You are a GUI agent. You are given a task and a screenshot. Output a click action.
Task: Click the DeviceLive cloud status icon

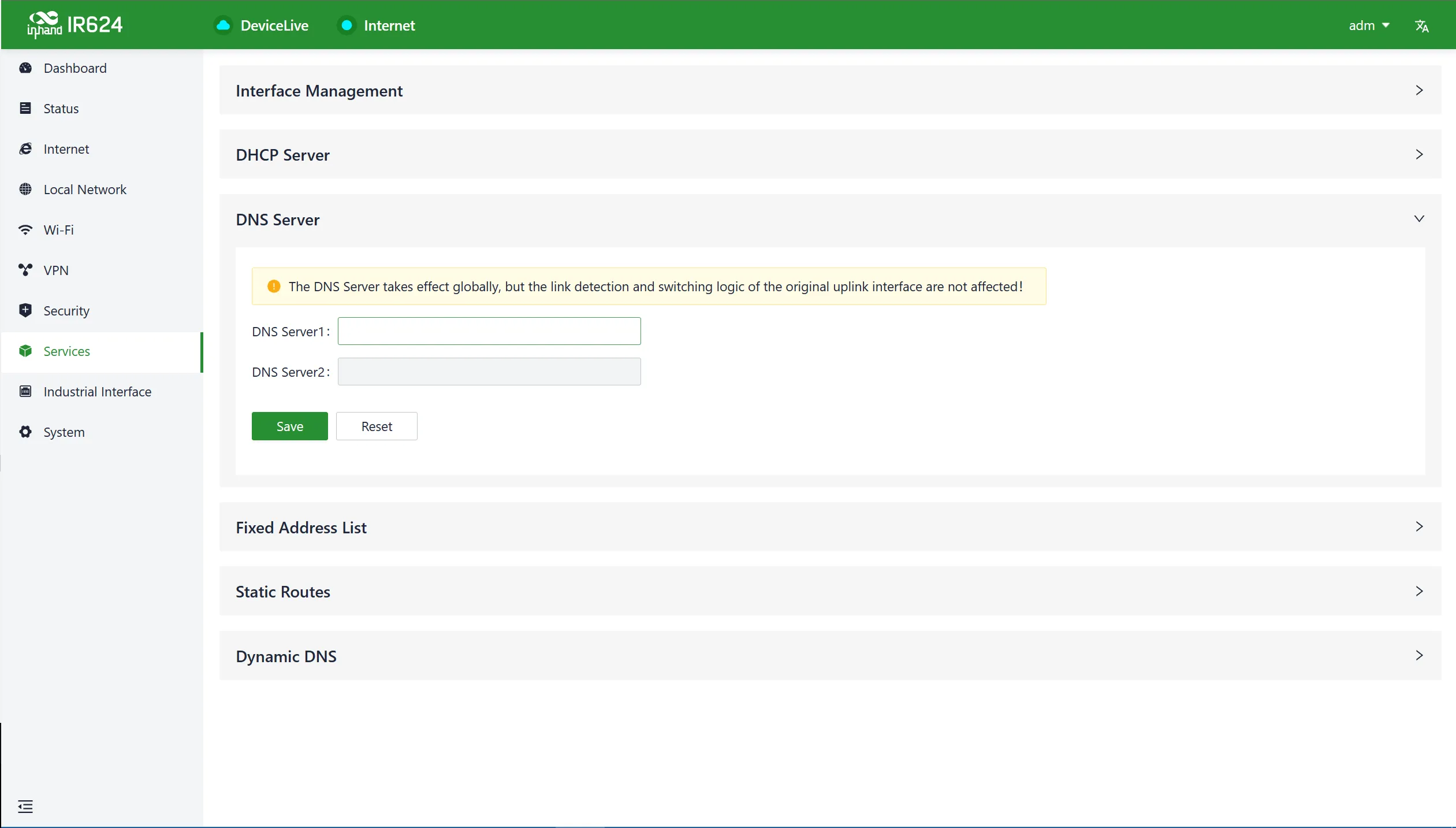click(x=223, y=25)
